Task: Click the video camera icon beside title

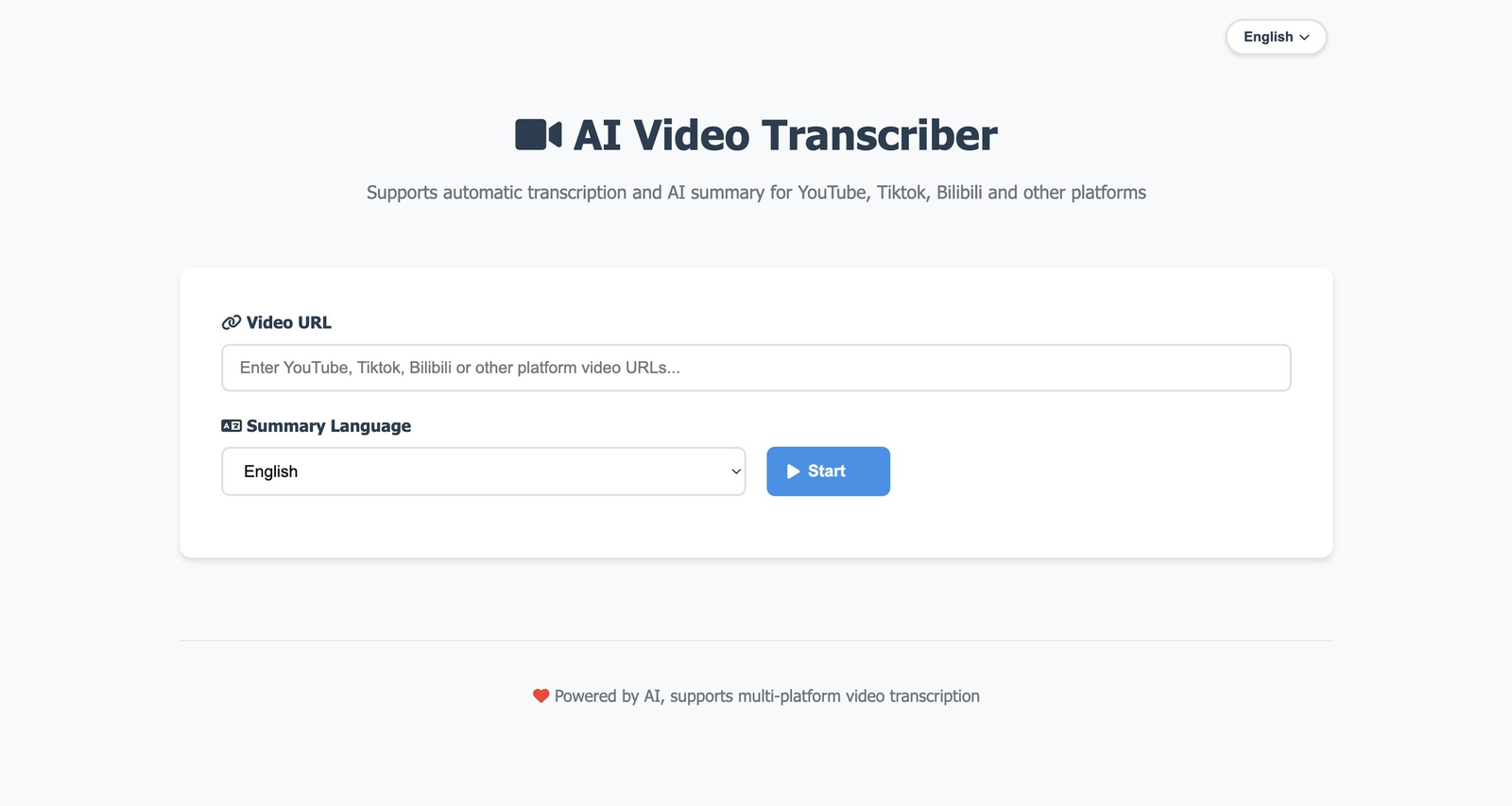Action: point(539,134)
